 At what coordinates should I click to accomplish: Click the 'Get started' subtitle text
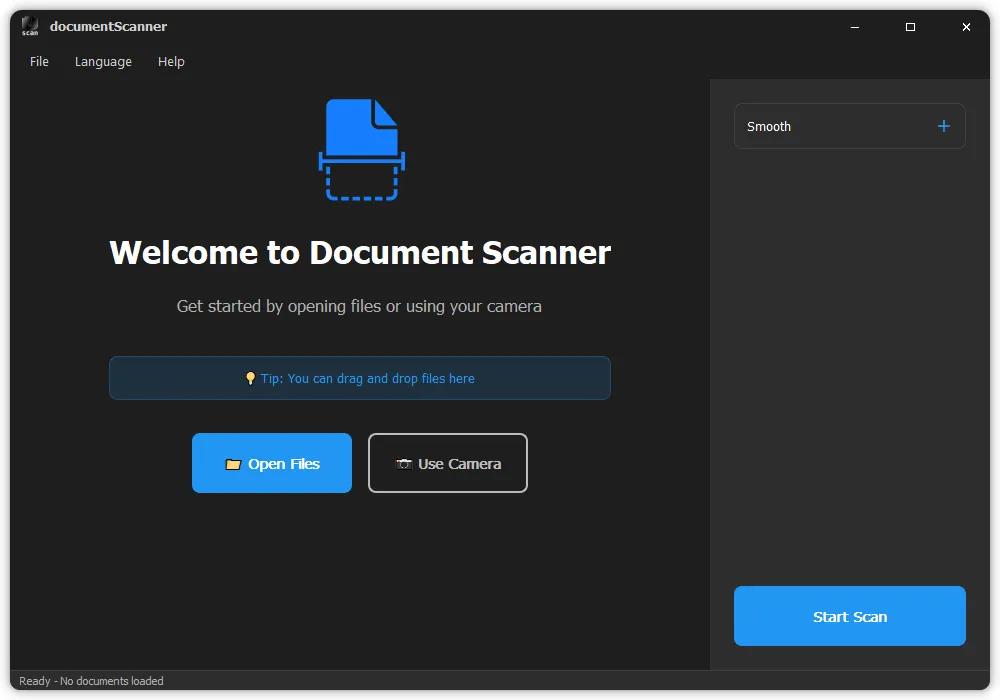359,306
